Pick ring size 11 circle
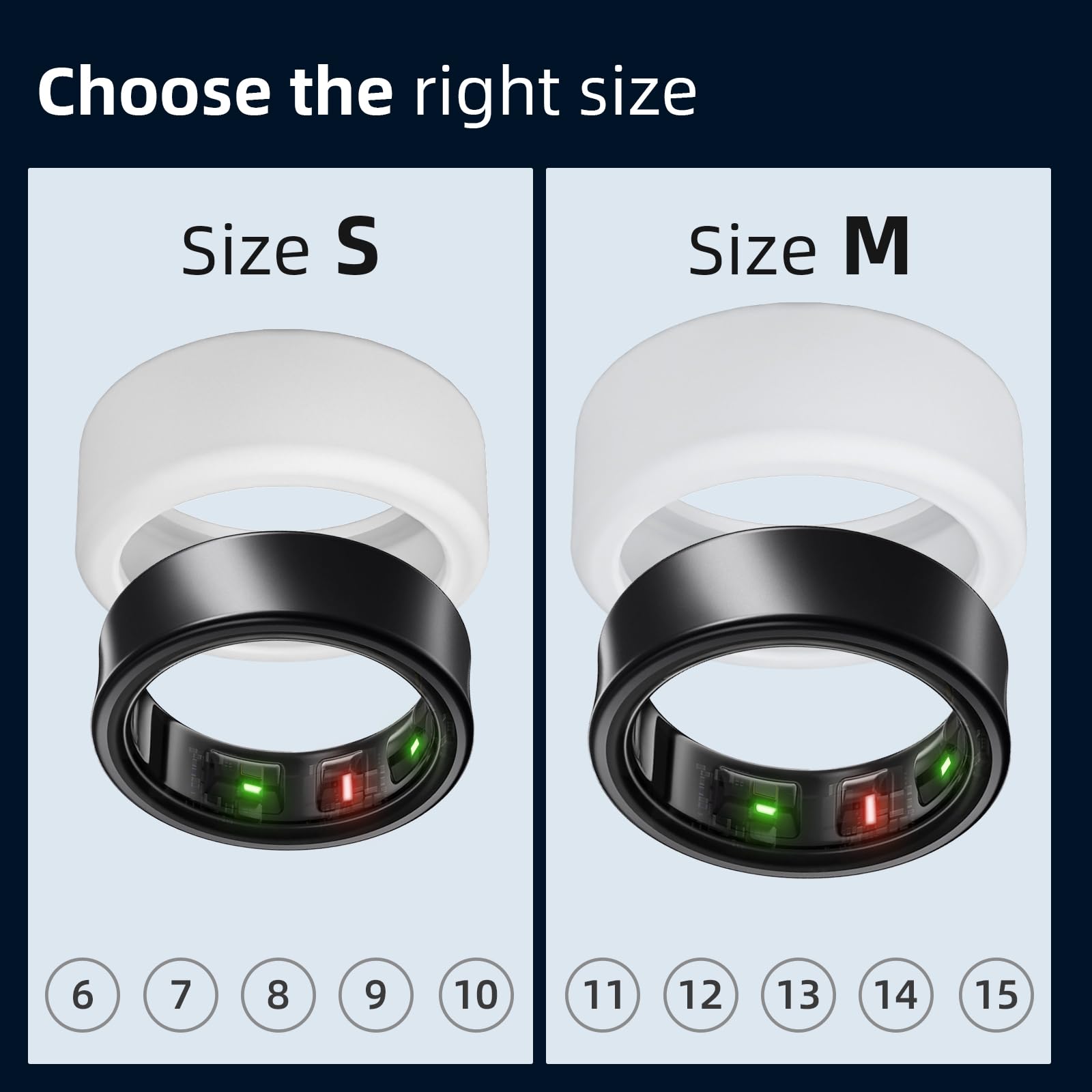This screenshot has width=1092, height=1092. 603,994
